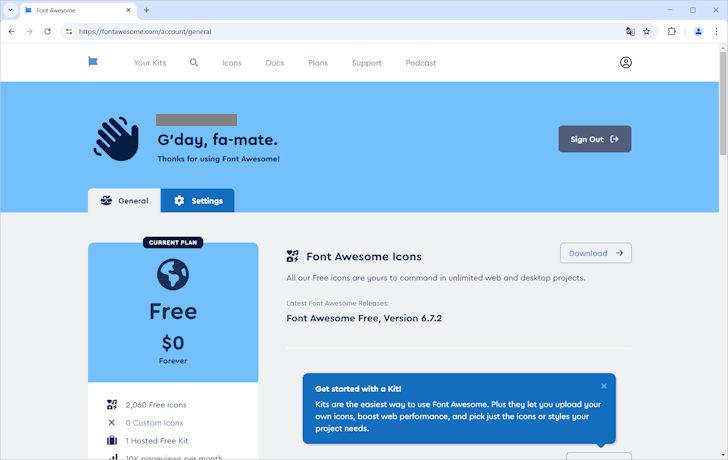Select the General tab
Viewport: 728px width, 460px height.
click(124, 200)
